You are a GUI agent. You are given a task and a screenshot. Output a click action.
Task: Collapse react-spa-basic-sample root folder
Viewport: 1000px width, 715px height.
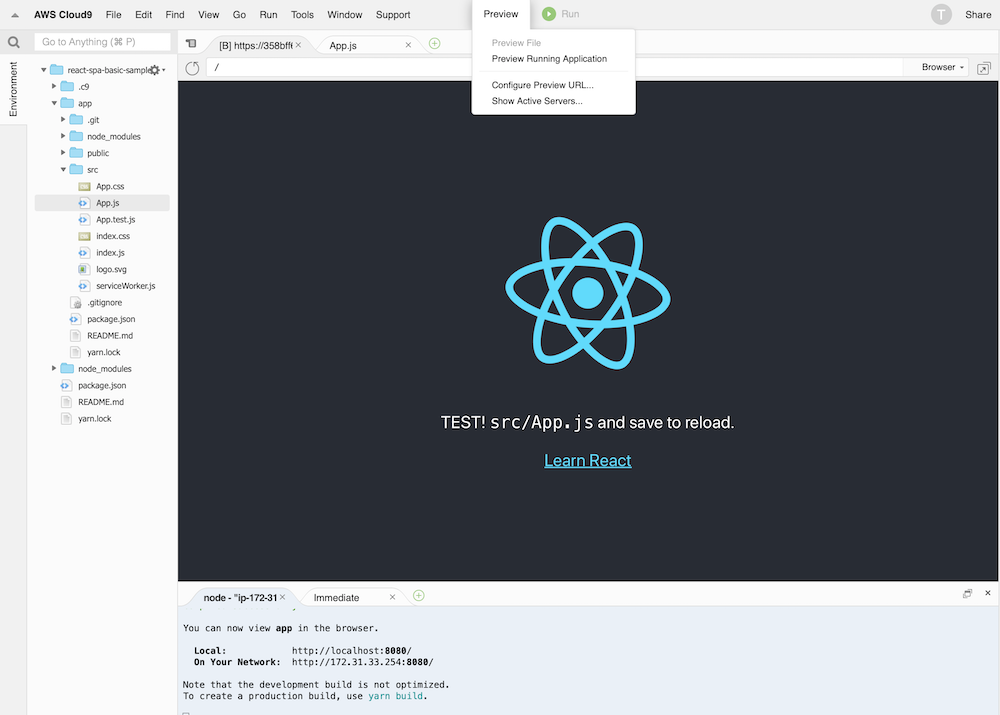[44, 70]
